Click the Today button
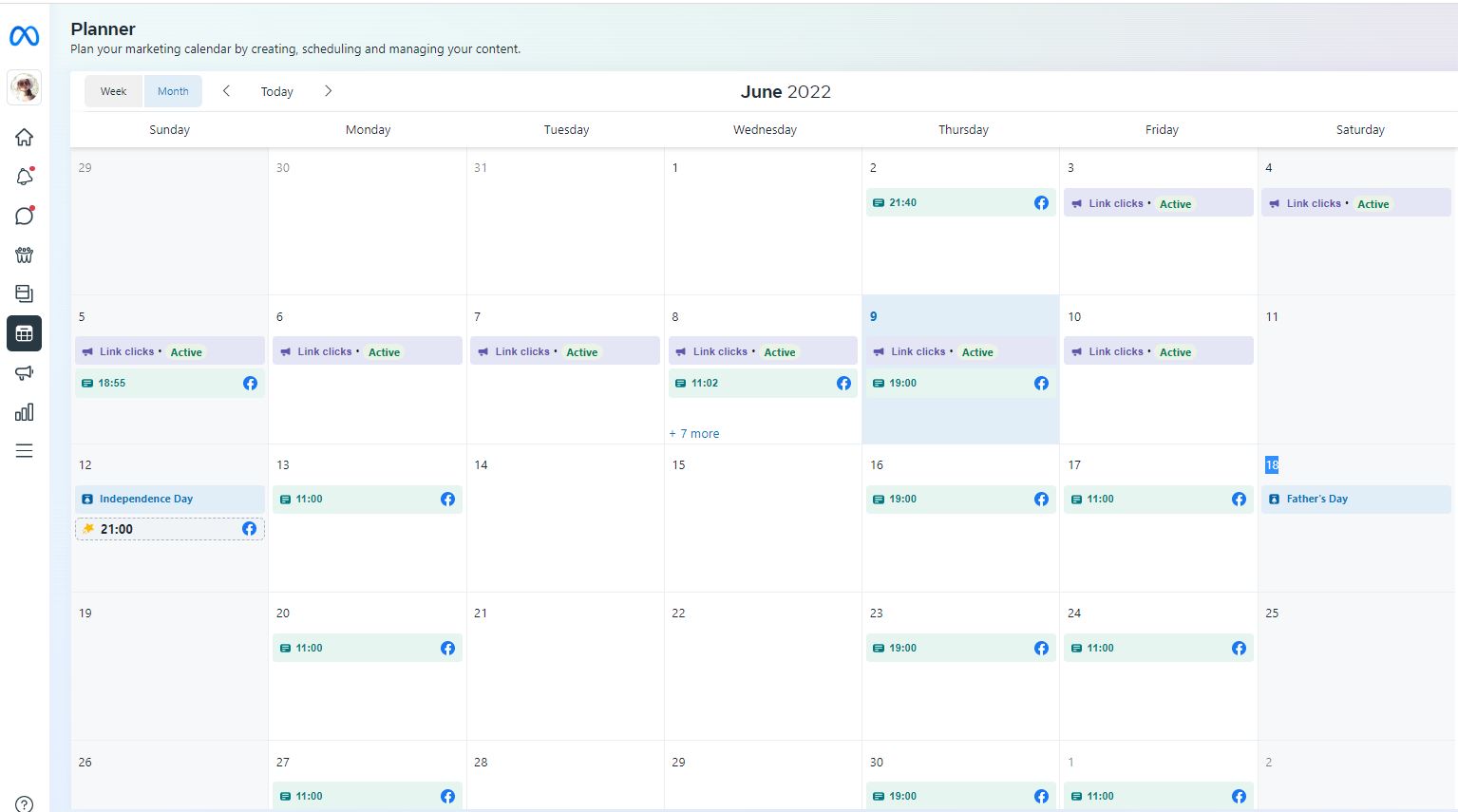Screen dimensions: 1458x812 276,92
